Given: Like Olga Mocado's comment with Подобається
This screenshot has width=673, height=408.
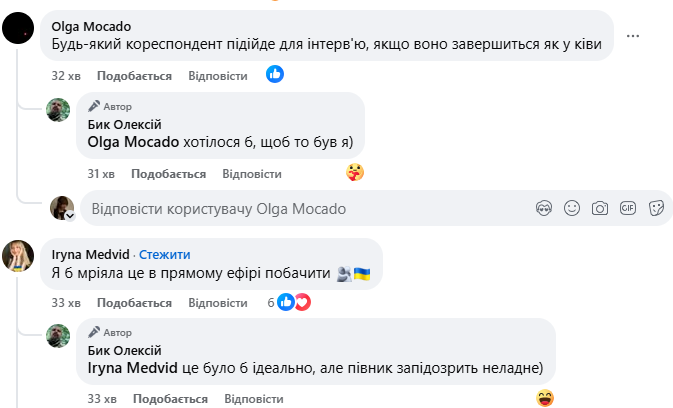Looking at the screenshot, I should click(x=134, y=76).
